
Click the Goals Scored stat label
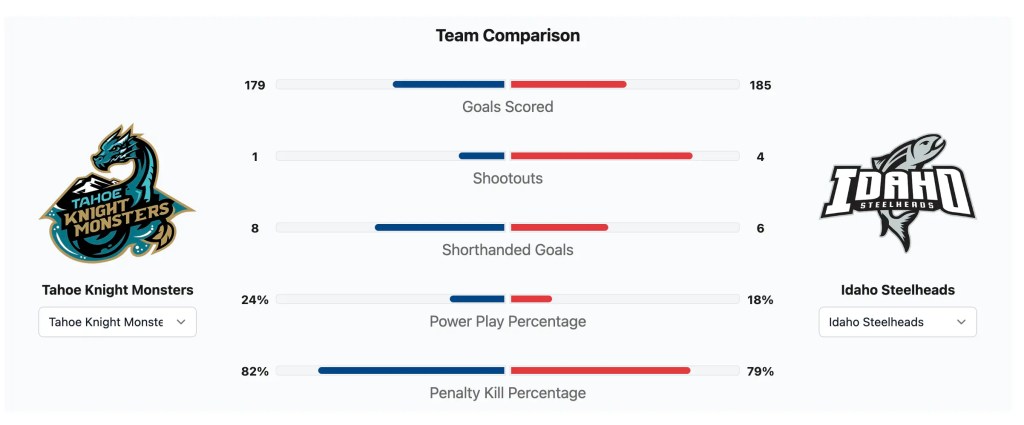(x=507, y=107)
